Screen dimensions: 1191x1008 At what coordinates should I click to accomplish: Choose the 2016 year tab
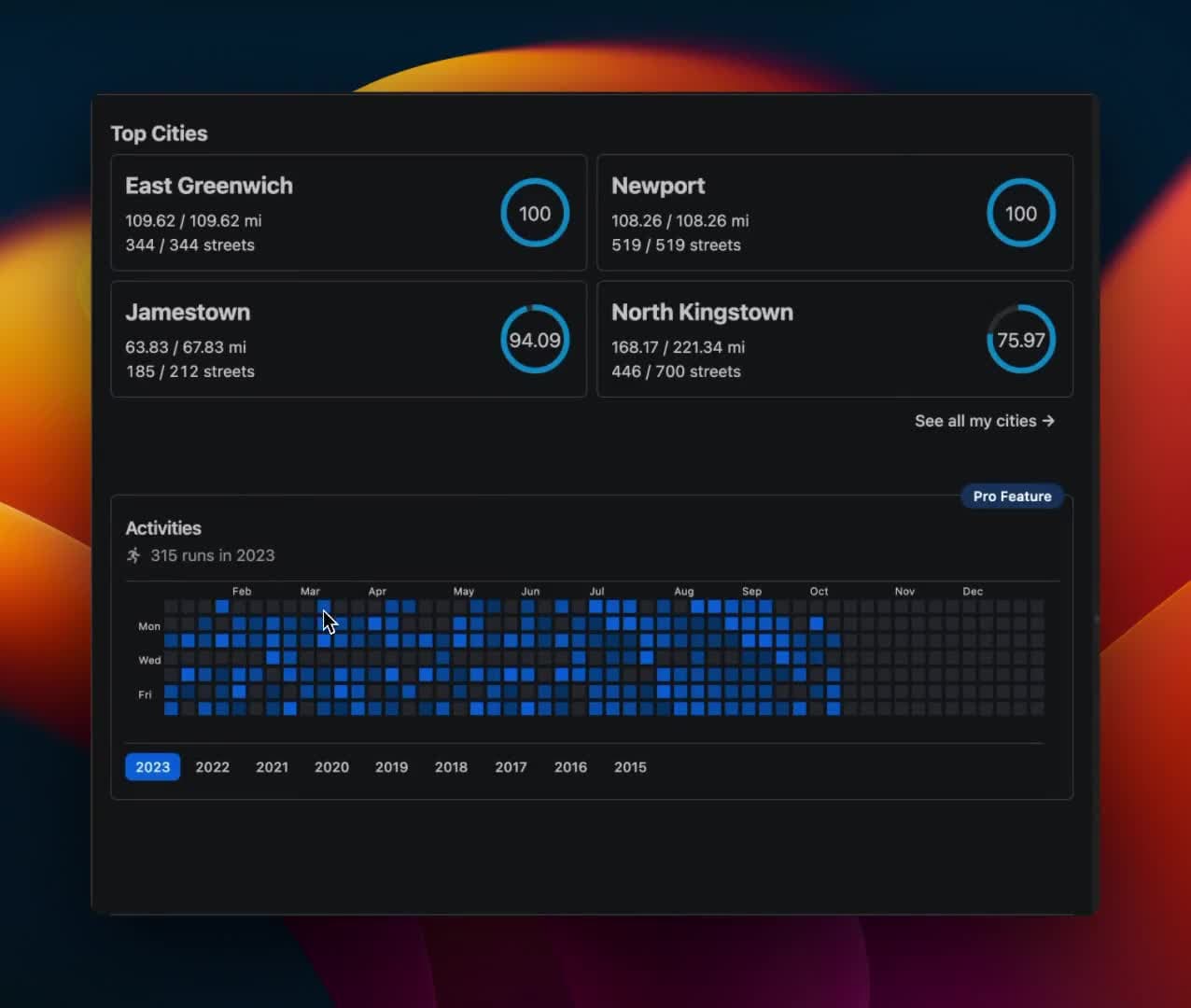(x=570, y=767)
